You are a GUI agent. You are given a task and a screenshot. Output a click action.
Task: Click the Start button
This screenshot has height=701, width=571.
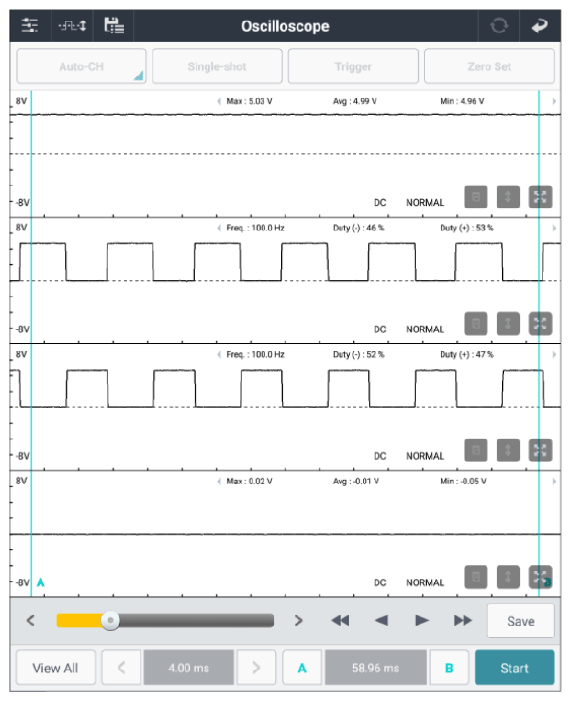click(515, 668)
